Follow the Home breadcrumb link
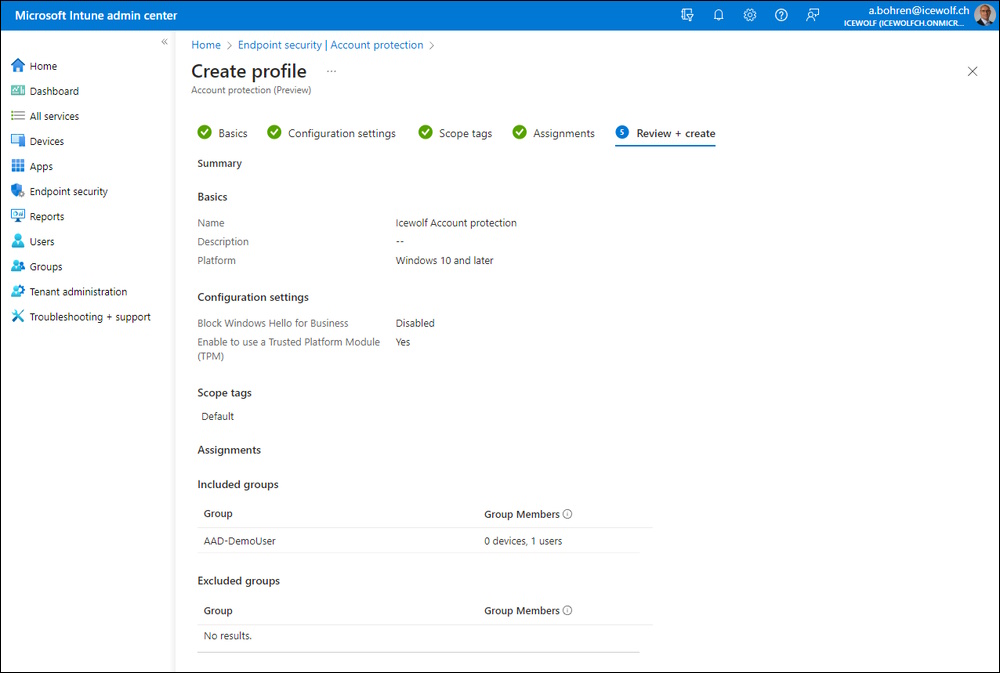The width and height of the screenshot is (1000, 673). click(x=206, y=45)
